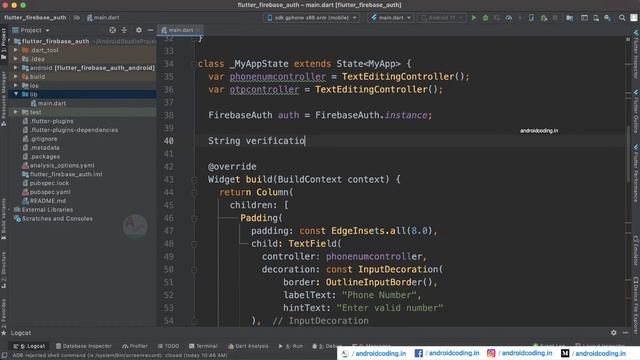The image size is (640, 360).
Task: Click the phonenumcontroller variable on line 35
Action: coord(278,77)
